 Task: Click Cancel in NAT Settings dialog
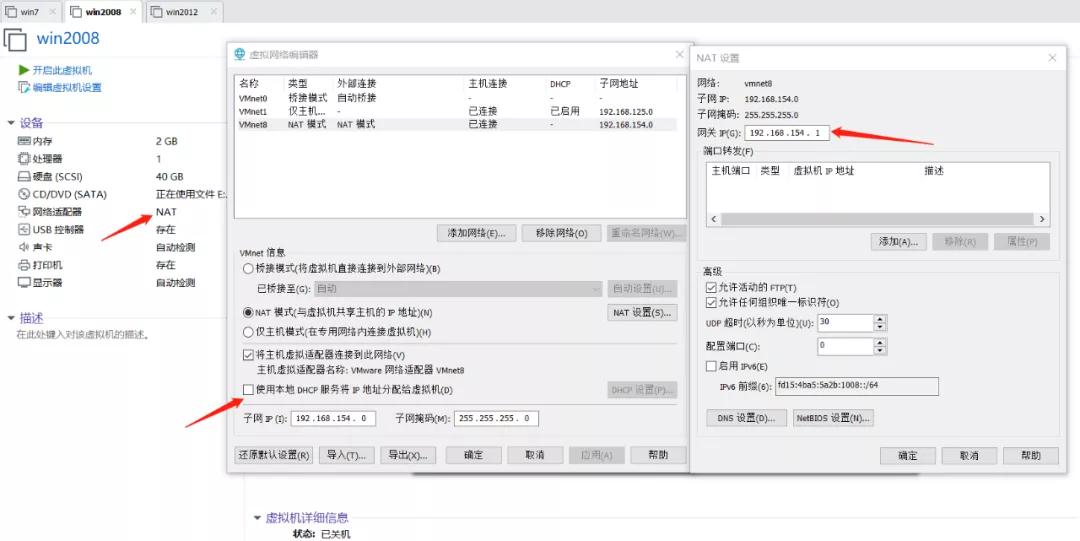[x=969, y=456]
